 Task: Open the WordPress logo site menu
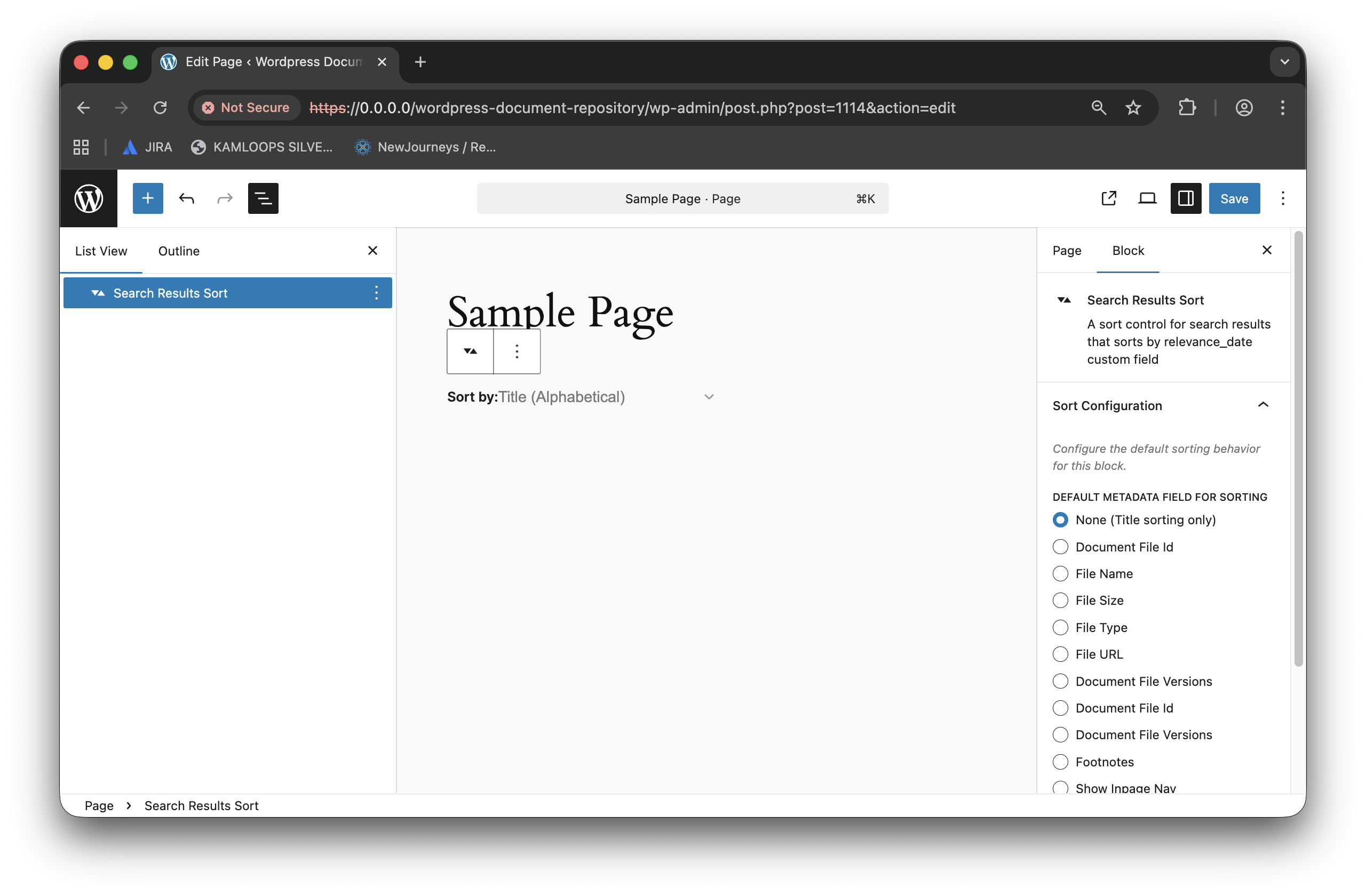[89, 198]
